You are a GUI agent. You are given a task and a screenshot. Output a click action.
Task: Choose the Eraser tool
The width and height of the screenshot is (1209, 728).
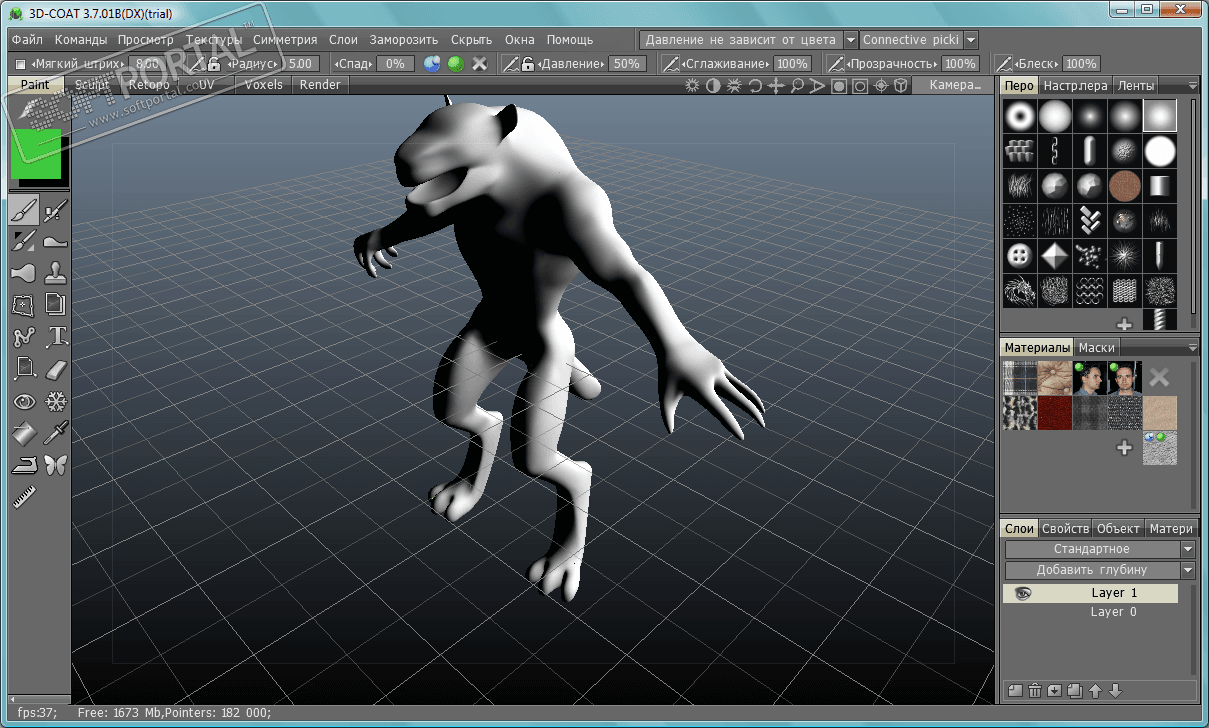[56, 369]
